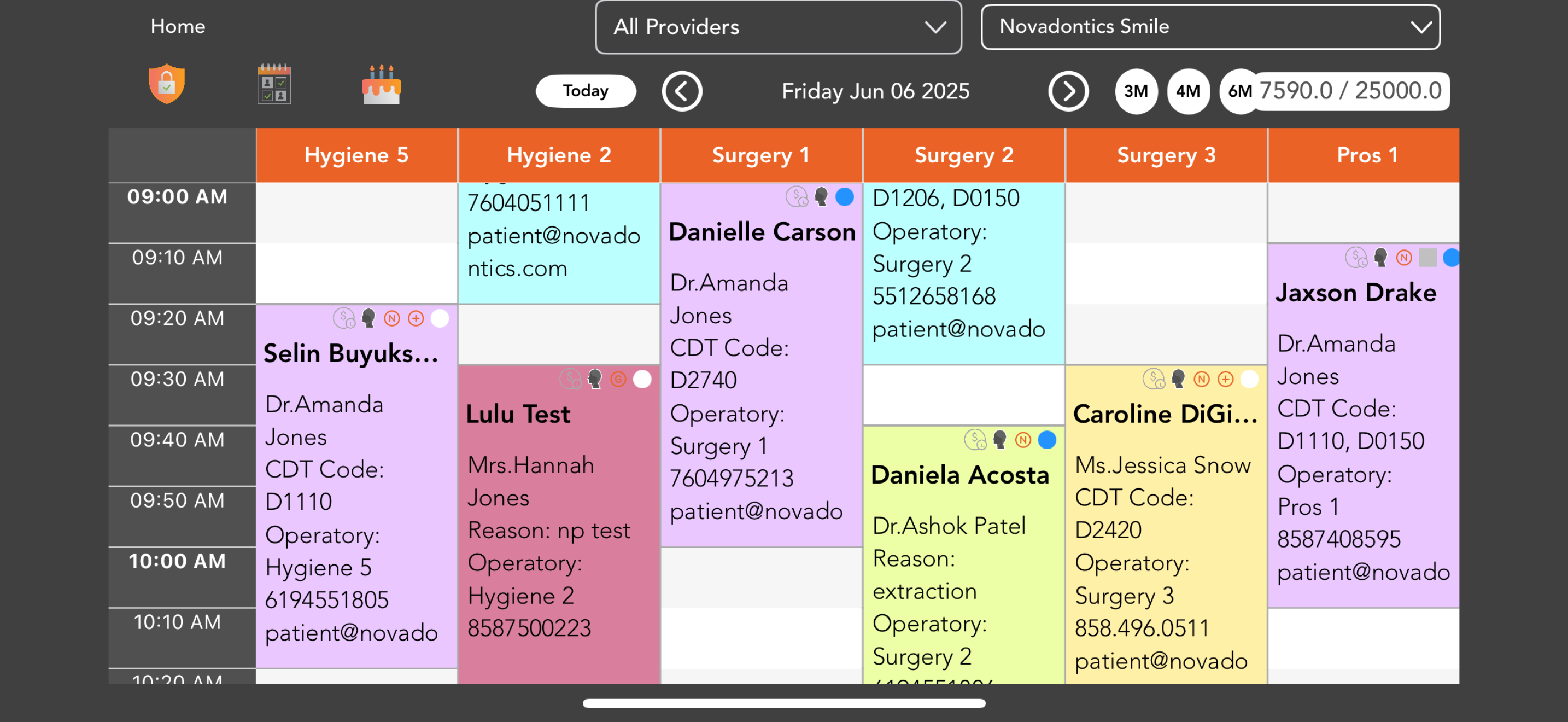The width and height of the screenshot is (1568, 722).
Task: Toggle white status dot on Caroline DiGi appointment
Action: [1249, 379]
